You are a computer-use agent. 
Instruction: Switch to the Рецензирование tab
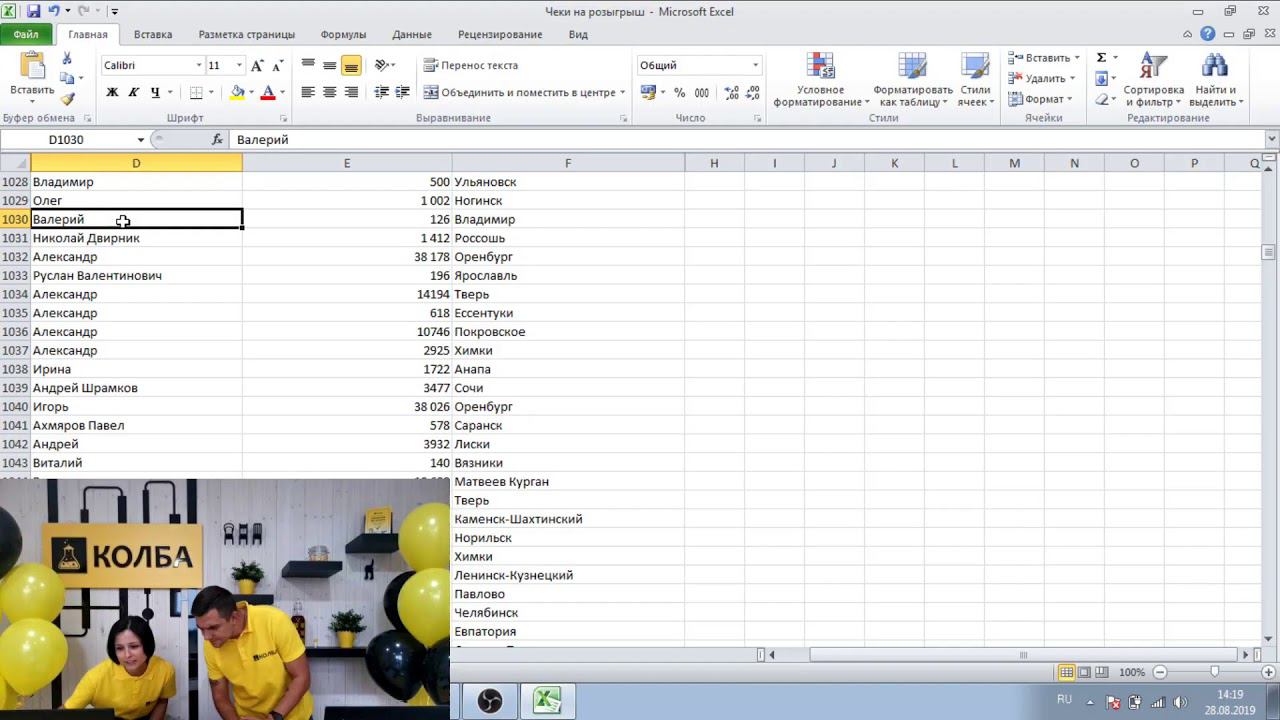click(x=500, y=34)
